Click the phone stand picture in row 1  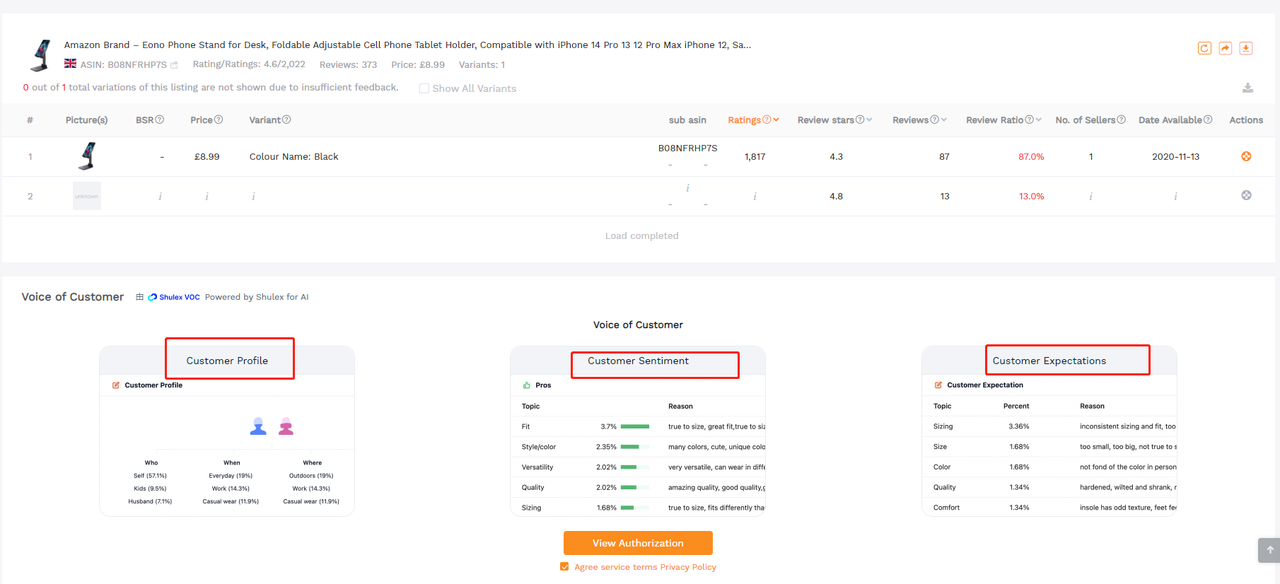[87, 156]
